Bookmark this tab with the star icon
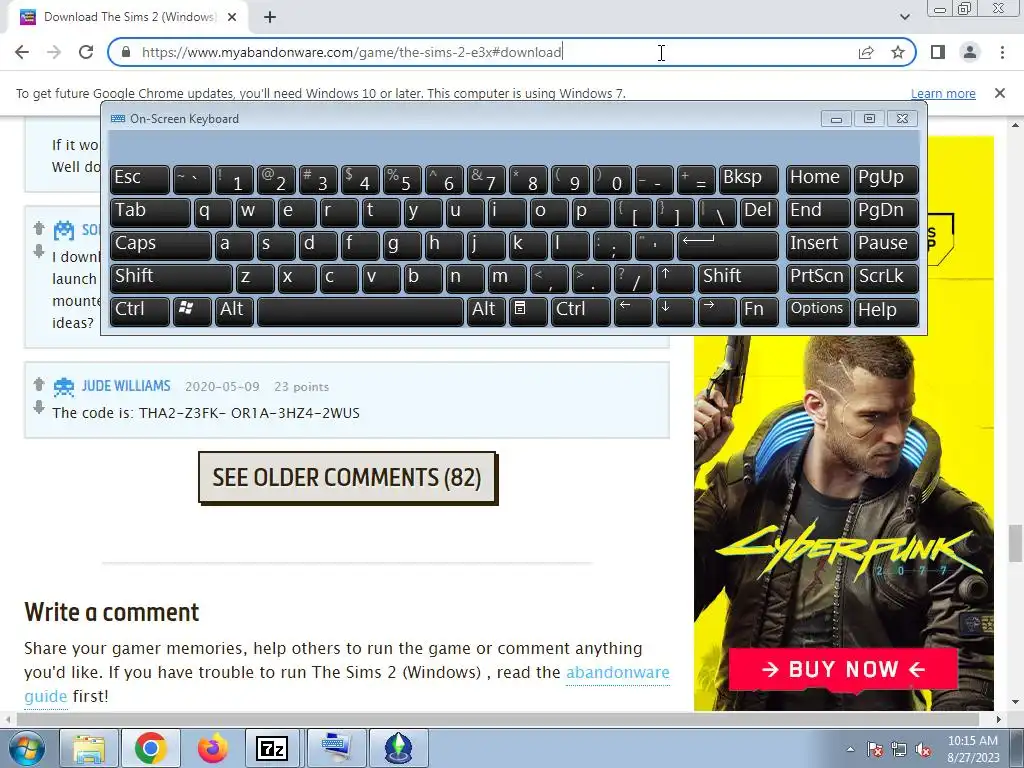Screen dimensions: 1024x768 coord(898,52)
